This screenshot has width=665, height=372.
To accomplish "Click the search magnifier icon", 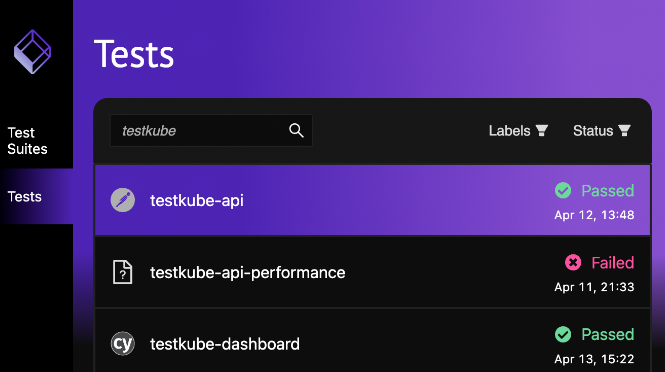I will [296, 130].
